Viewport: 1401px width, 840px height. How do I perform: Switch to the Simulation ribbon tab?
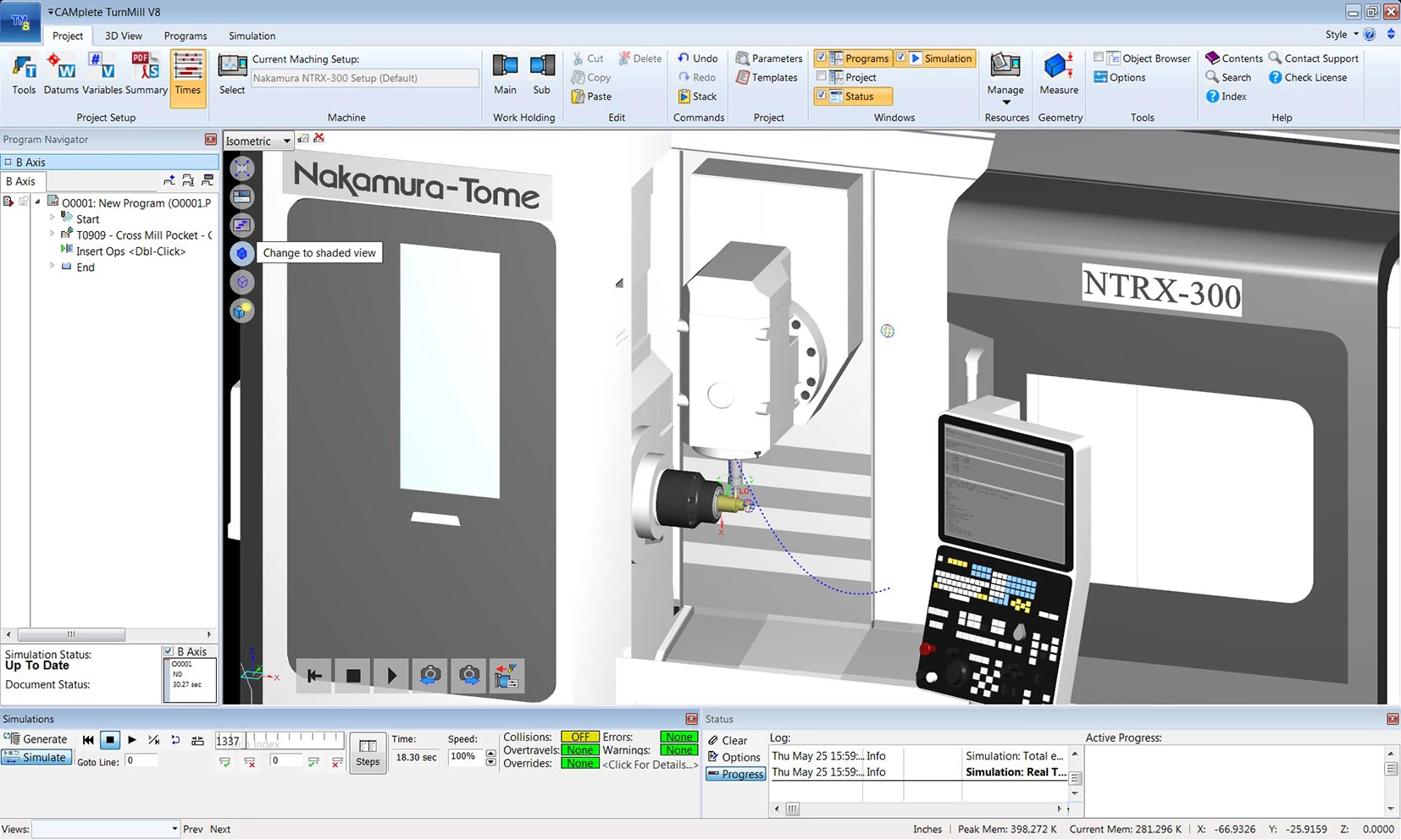click(x=252, y=36)
